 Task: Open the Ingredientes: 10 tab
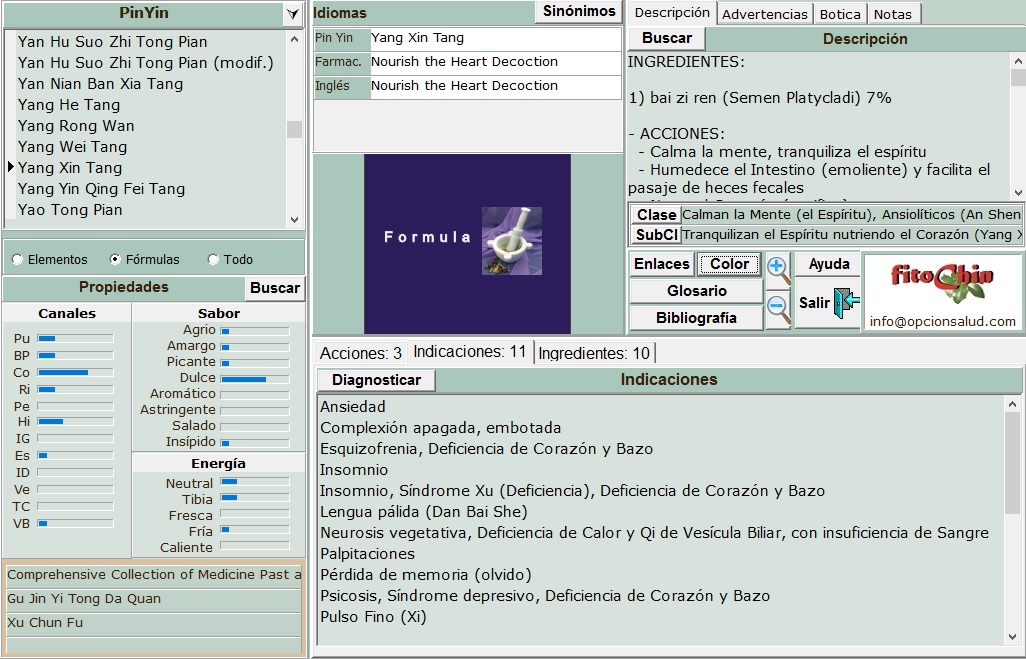pyautogui.click(x=594, y=353)
